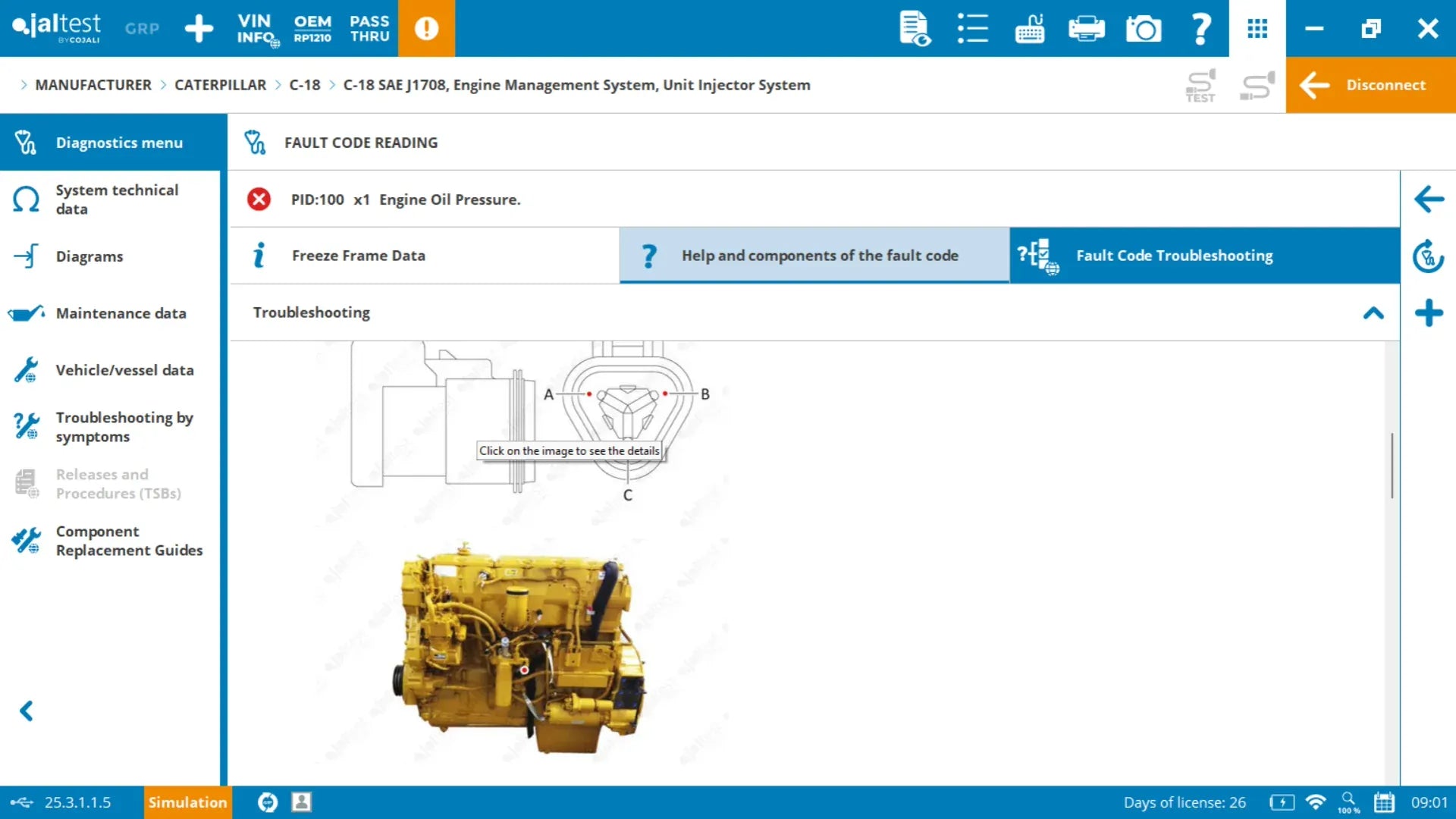Click the plus add icon in top bar
The width and height of the screenshot is (1456, 819).
(x=199, y=28)
